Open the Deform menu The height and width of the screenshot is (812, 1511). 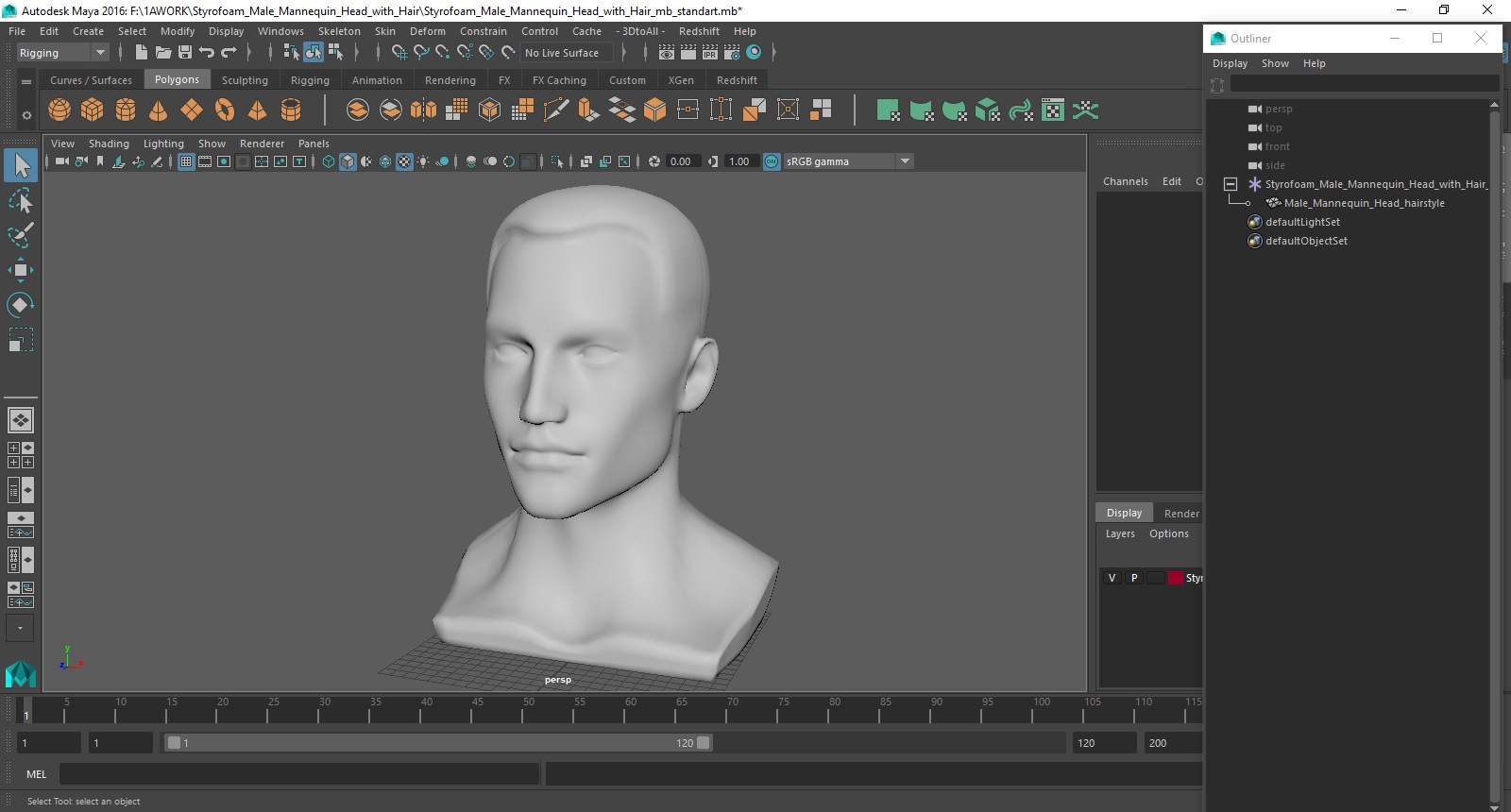pos(427,31)
